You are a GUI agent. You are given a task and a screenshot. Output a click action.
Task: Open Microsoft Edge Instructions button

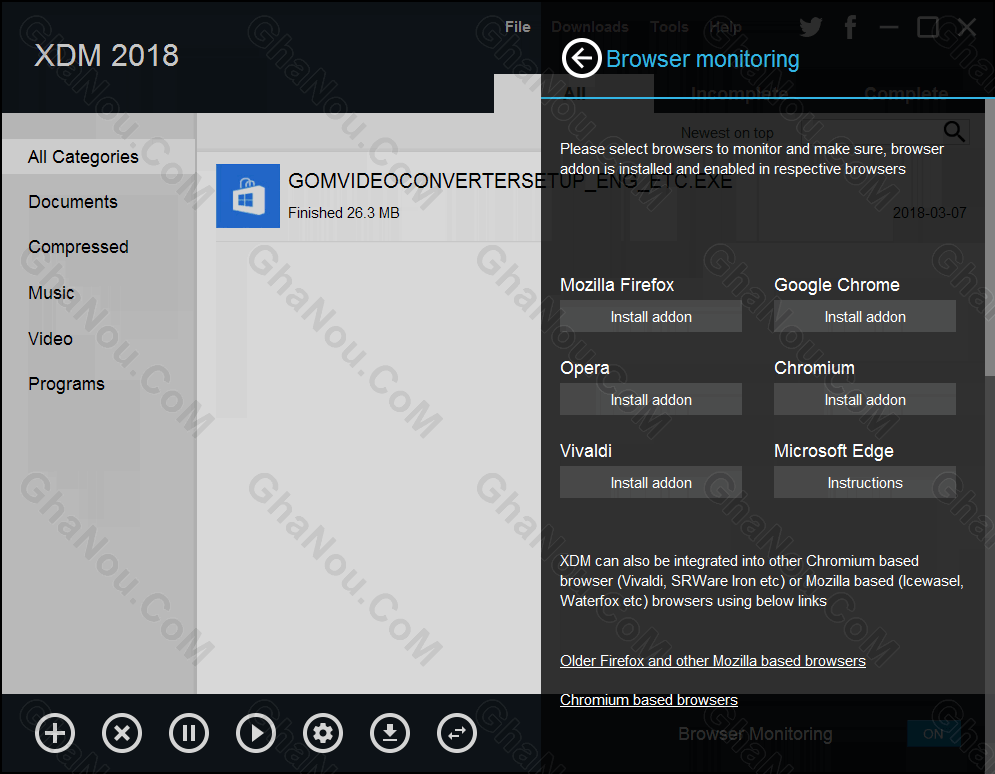[864, 483]
